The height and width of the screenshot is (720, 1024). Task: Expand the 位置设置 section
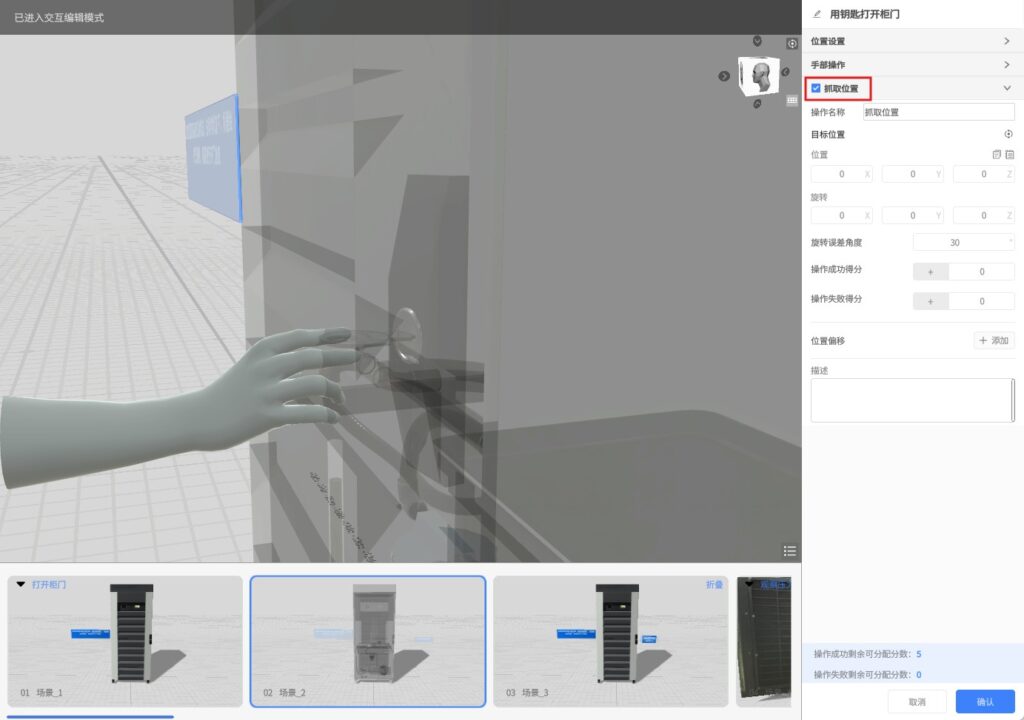click(x=1006, y=41)
